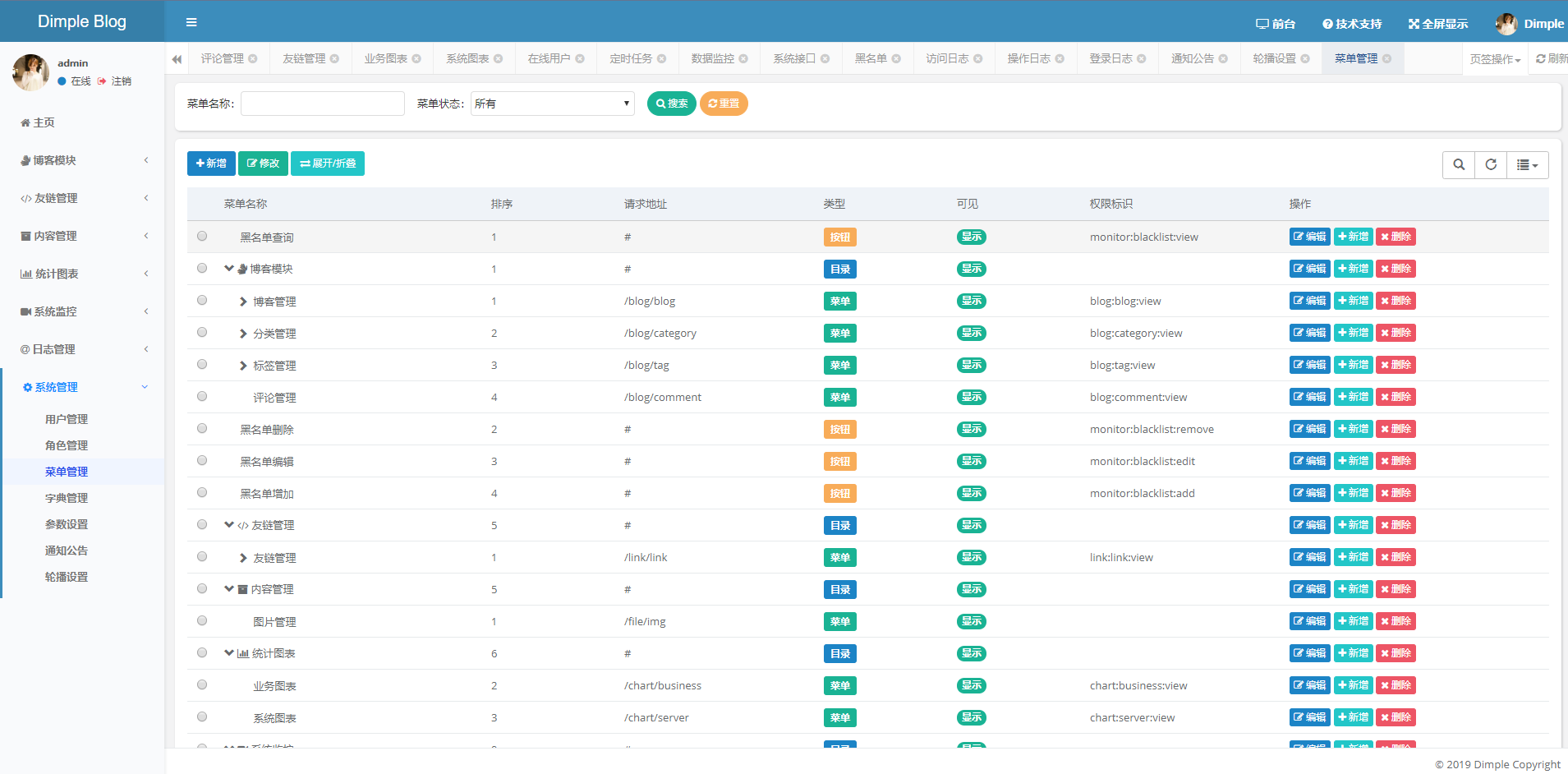Open the 菜单状态 dropdown
This screenshot has width=1568, height=774.
(x=553, y=104)
